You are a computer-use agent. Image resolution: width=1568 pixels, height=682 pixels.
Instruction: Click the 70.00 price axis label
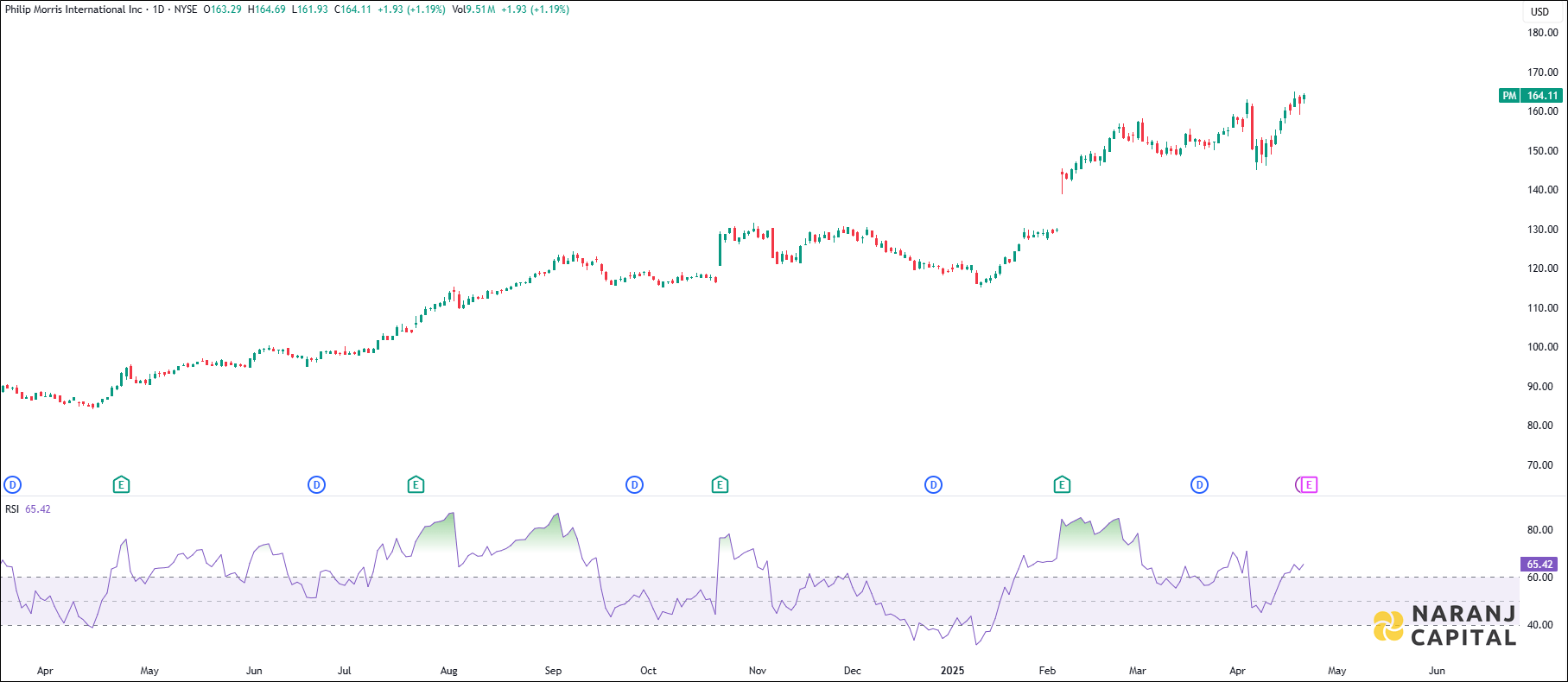click(1540, 465)
